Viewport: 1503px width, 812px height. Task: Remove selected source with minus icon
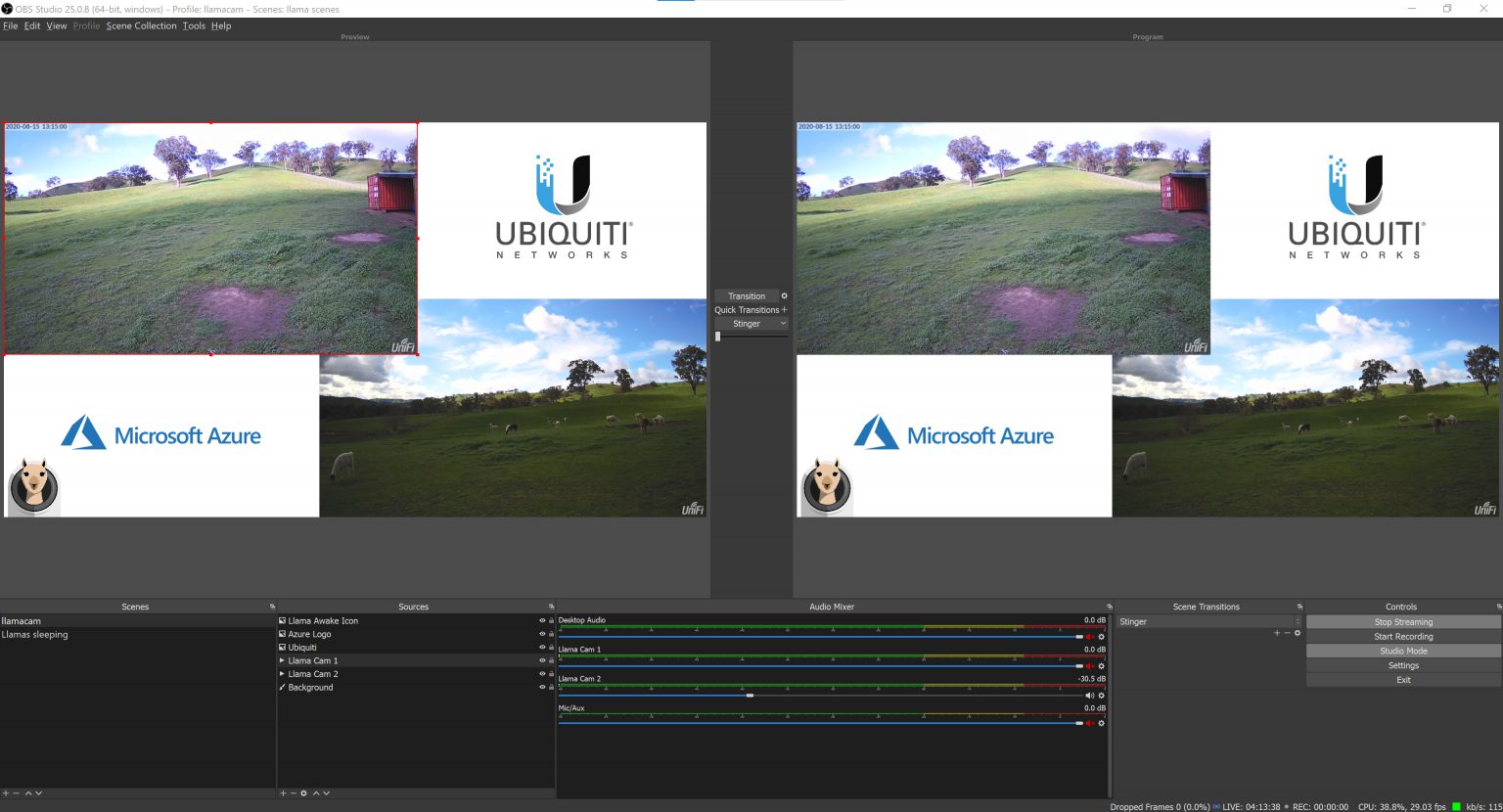pos(293,793)
